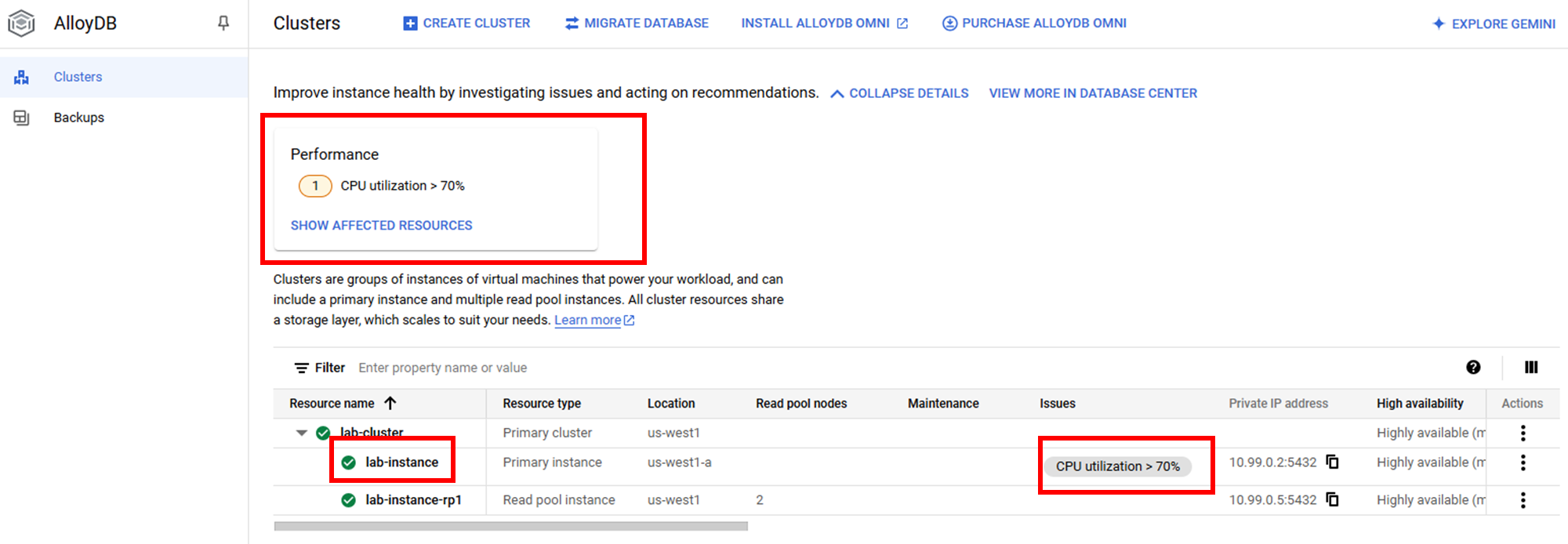The image size is (1568, 544).
Task: Click the Read pool nodes header
Action: [801, 404]
